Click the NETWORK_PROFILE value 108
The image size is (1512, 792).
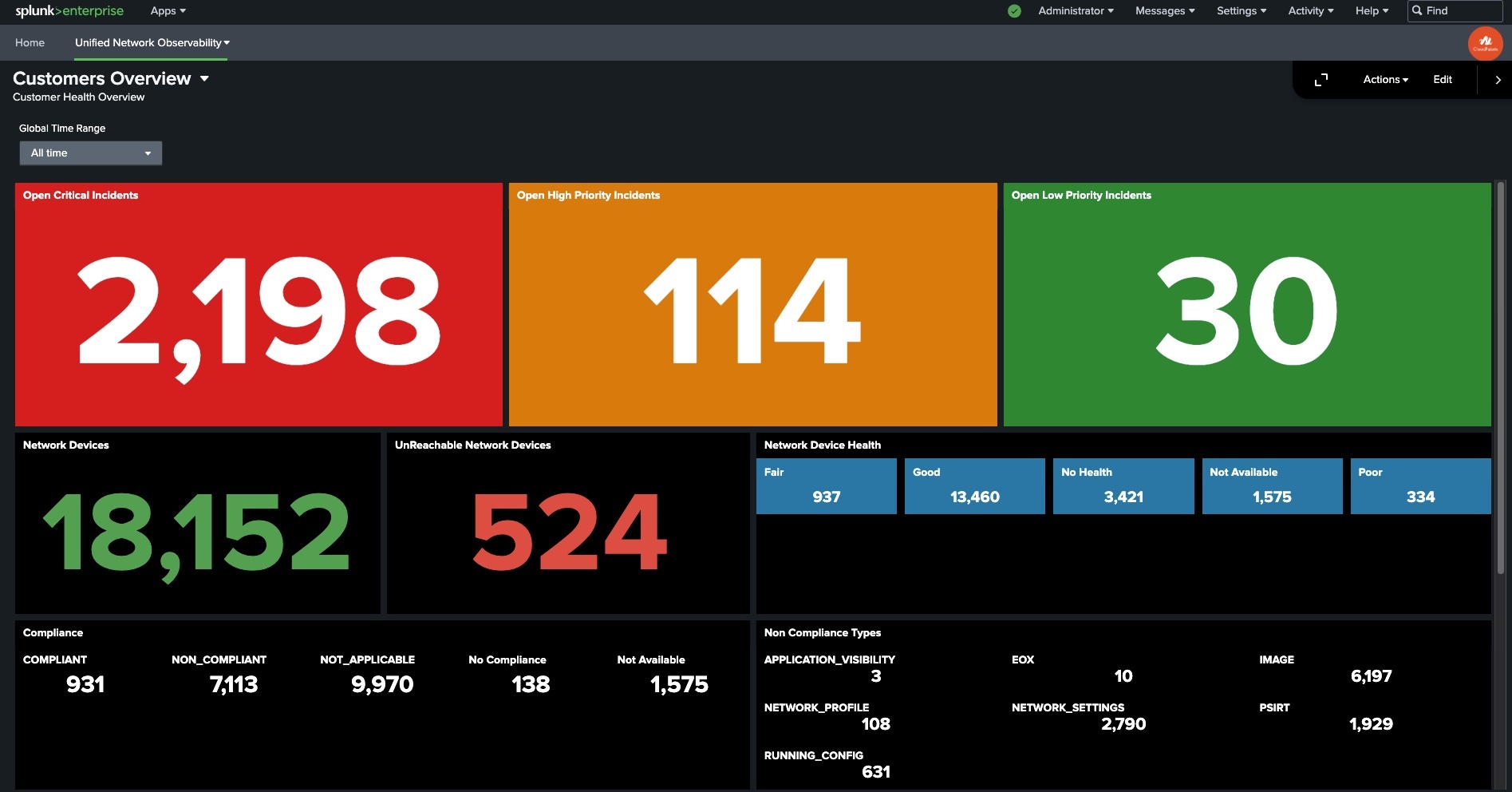coord(876,724)
